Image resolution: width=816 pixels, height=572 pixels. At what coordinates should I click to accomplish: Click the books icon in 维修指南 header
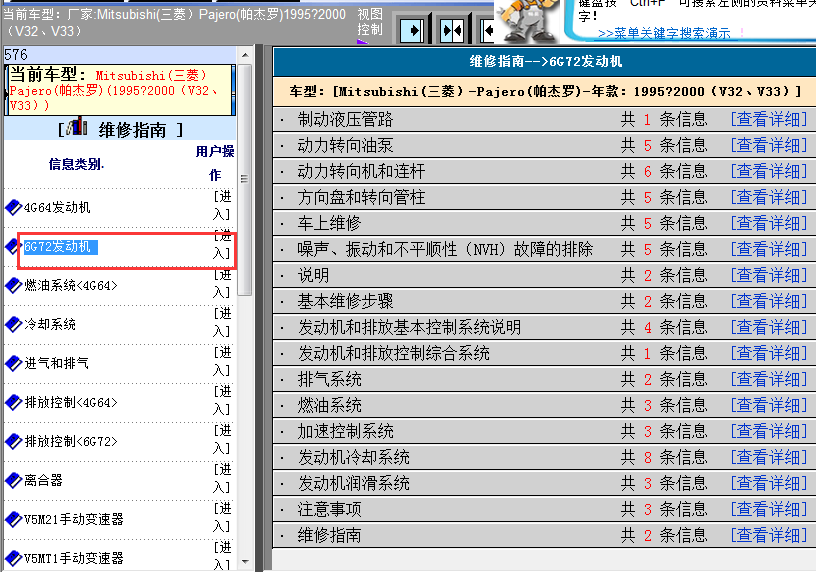(77, 126)
